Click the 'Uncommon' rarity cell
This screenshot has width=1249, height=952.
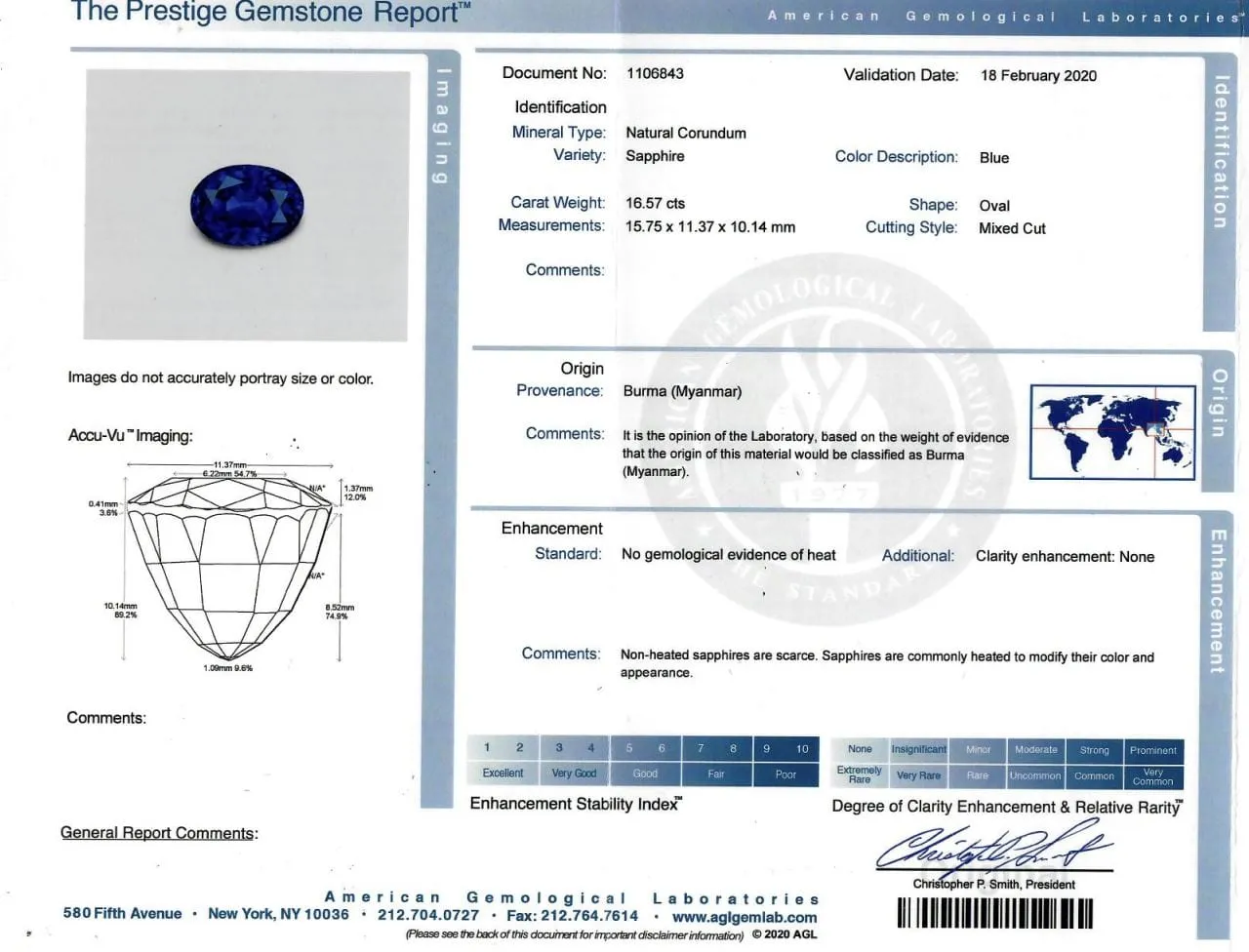click(1035, 776)
